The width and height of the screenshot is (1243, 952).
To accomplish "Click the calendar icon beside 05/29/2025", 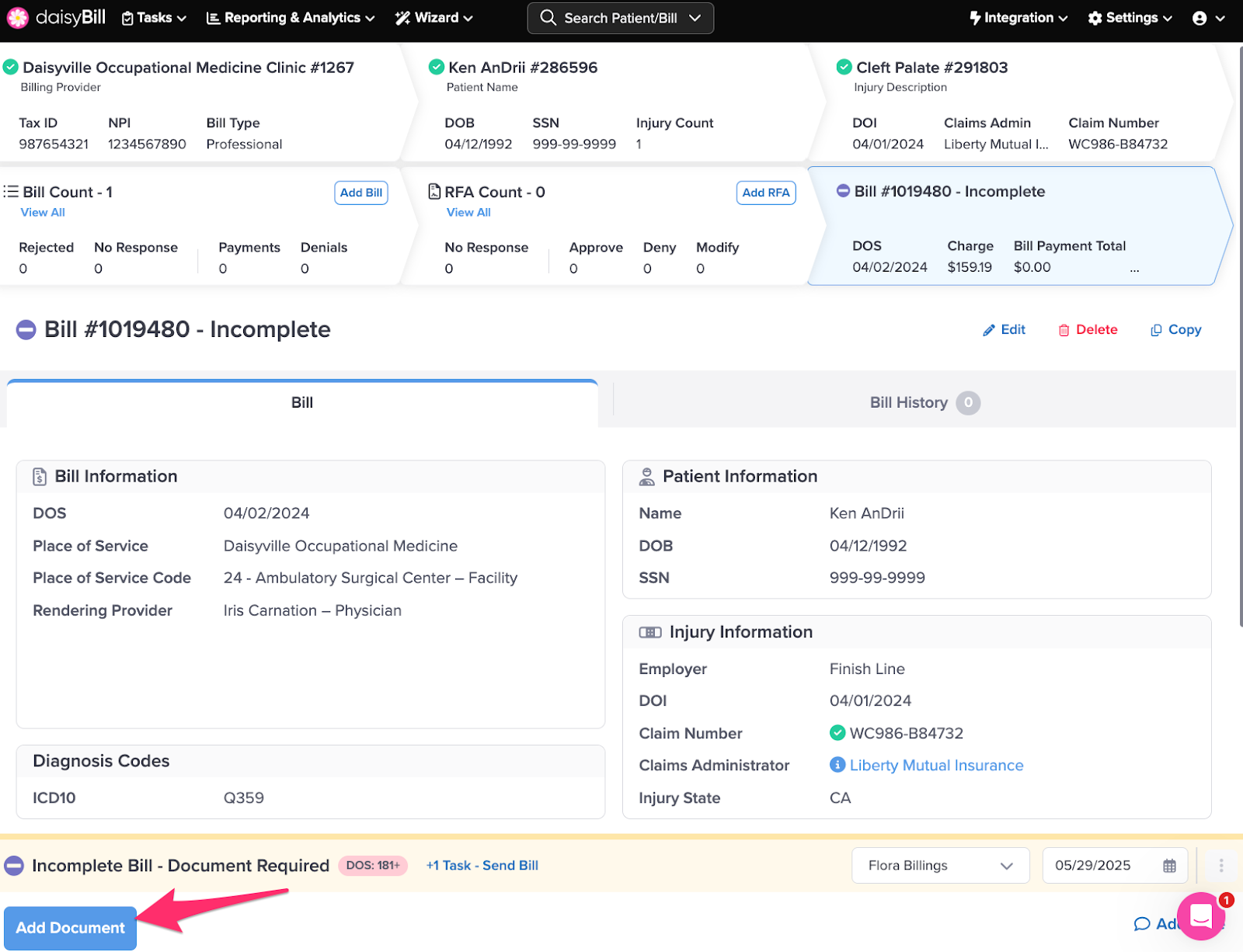I will (1169, 866).
